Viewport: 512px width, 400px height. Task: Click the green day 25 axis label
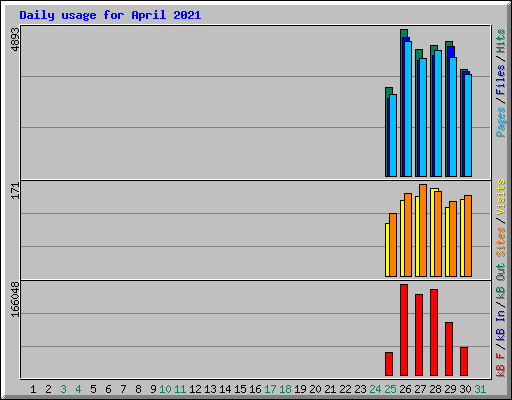point(390,389)
